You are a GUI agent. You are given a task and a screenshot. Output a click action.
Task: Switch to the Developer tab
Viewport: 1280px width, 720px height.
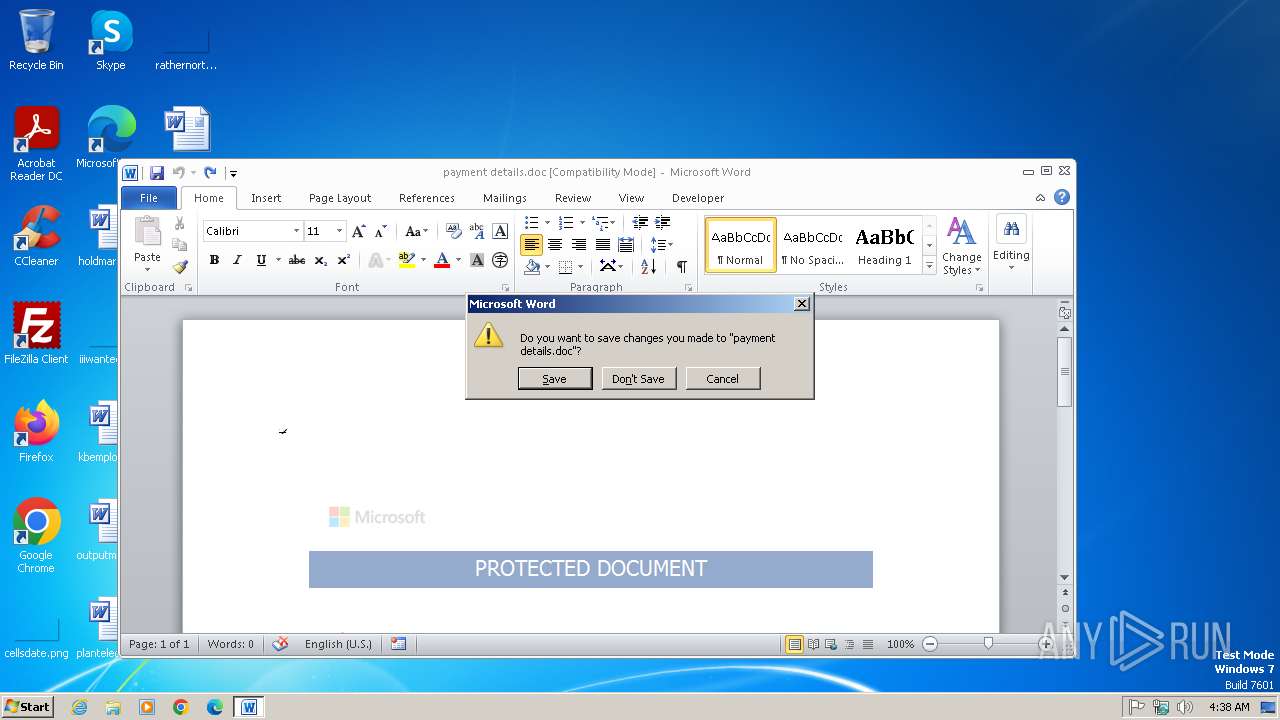pyautogui.click(x=698, y=198)
